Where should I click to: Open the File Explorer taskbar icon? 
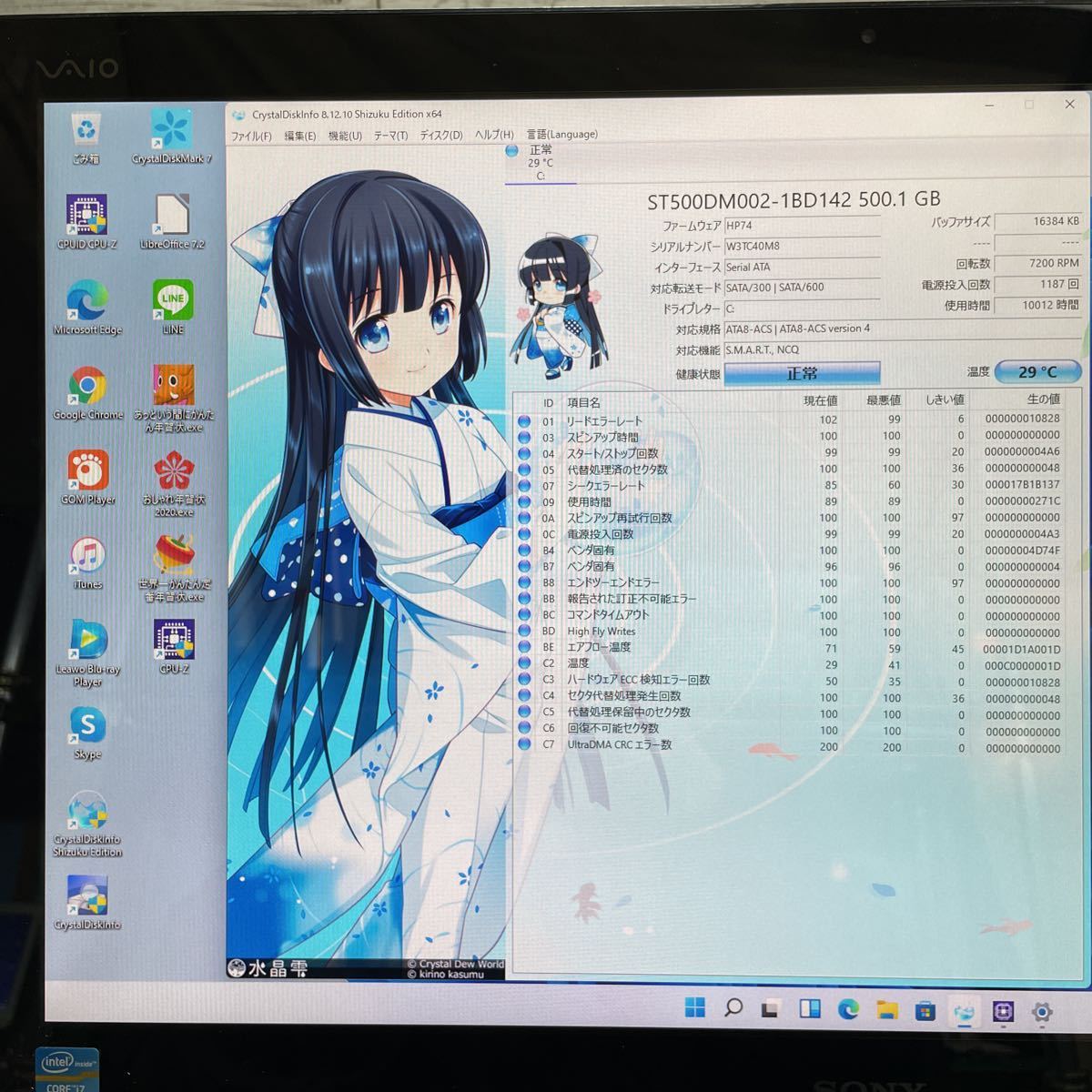pos(886,1009)
